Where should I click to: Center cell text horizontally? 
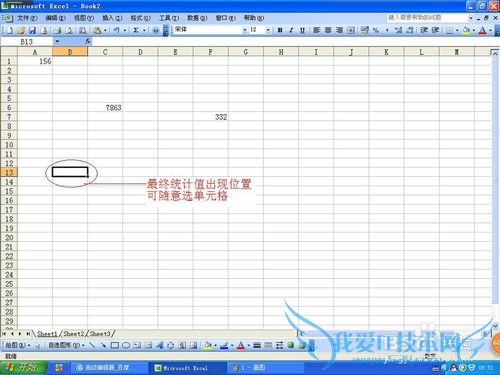[328, 30]
